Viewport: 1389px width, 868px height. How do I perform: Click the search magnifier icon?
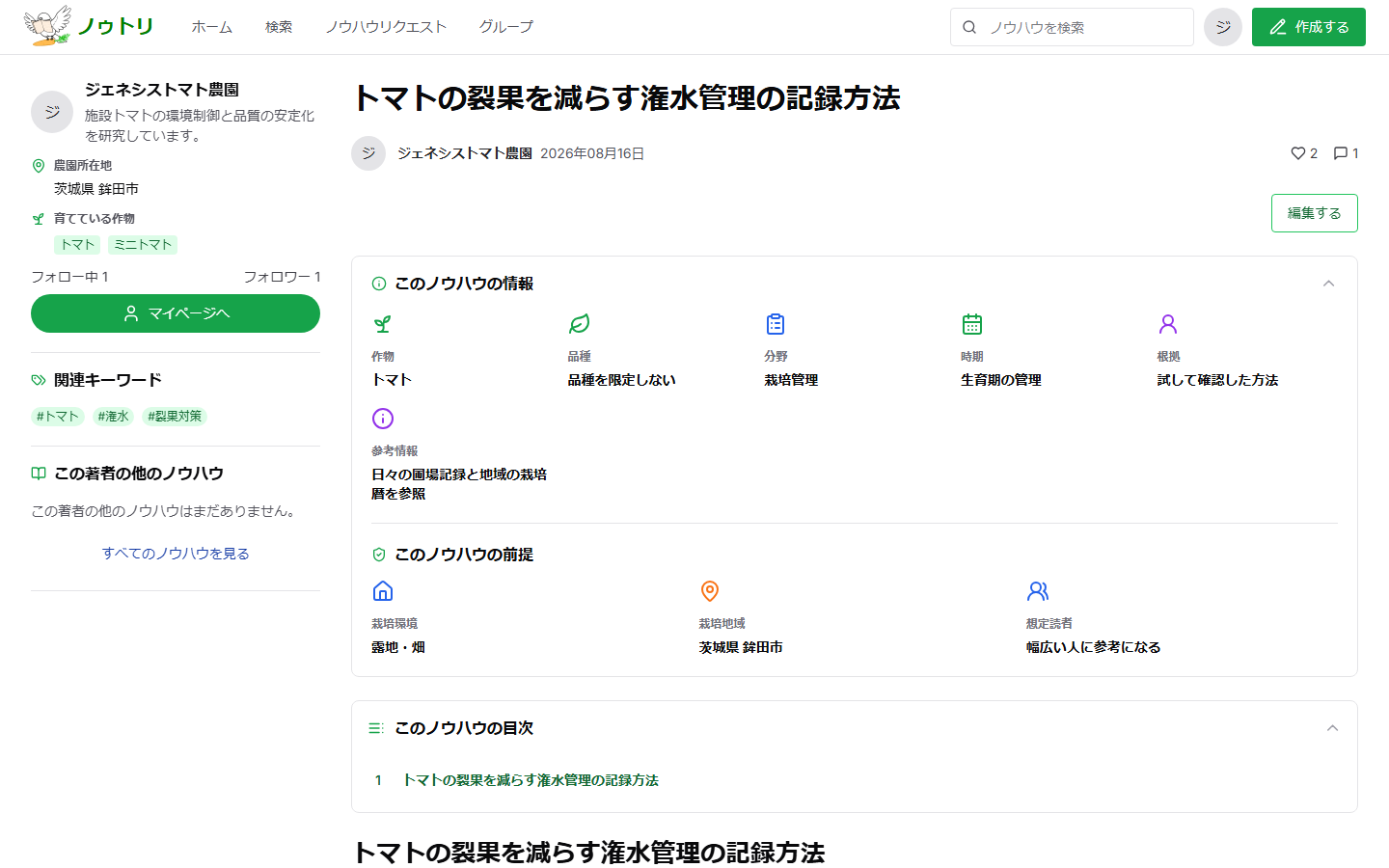pos(969,27)
